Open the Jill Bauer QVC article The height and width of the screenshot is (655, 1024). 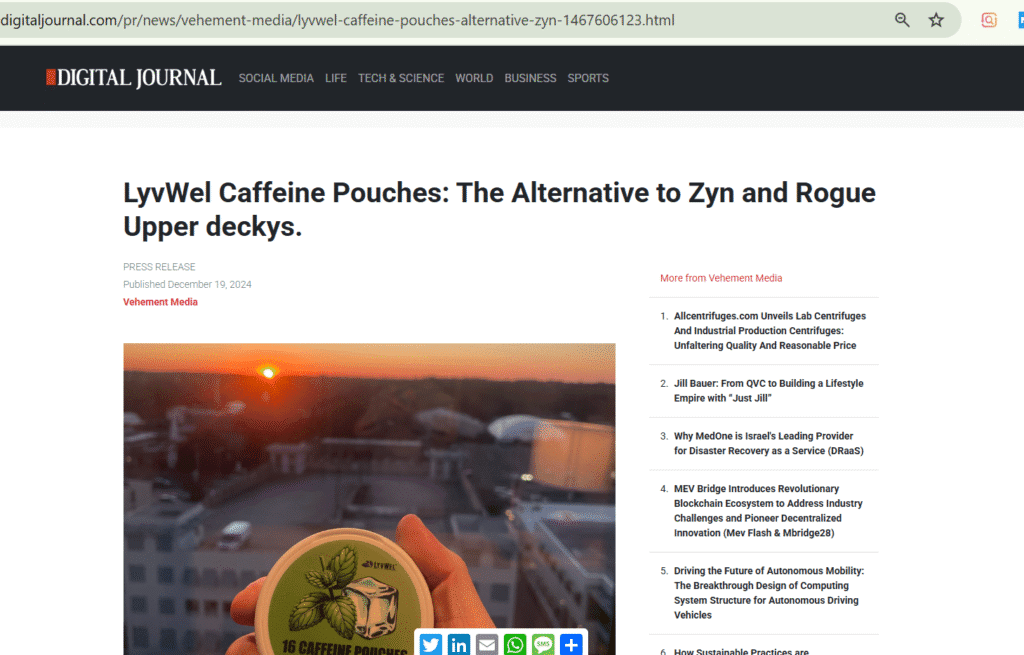coord(769,391)
